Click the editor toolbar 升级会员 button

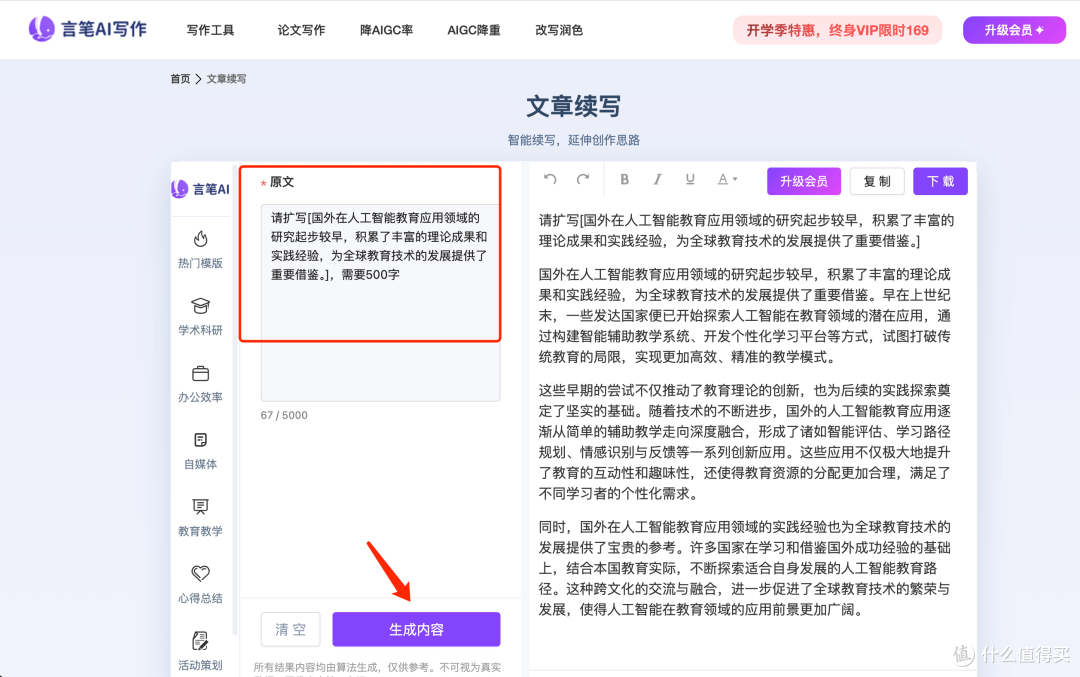coord(804,181)
